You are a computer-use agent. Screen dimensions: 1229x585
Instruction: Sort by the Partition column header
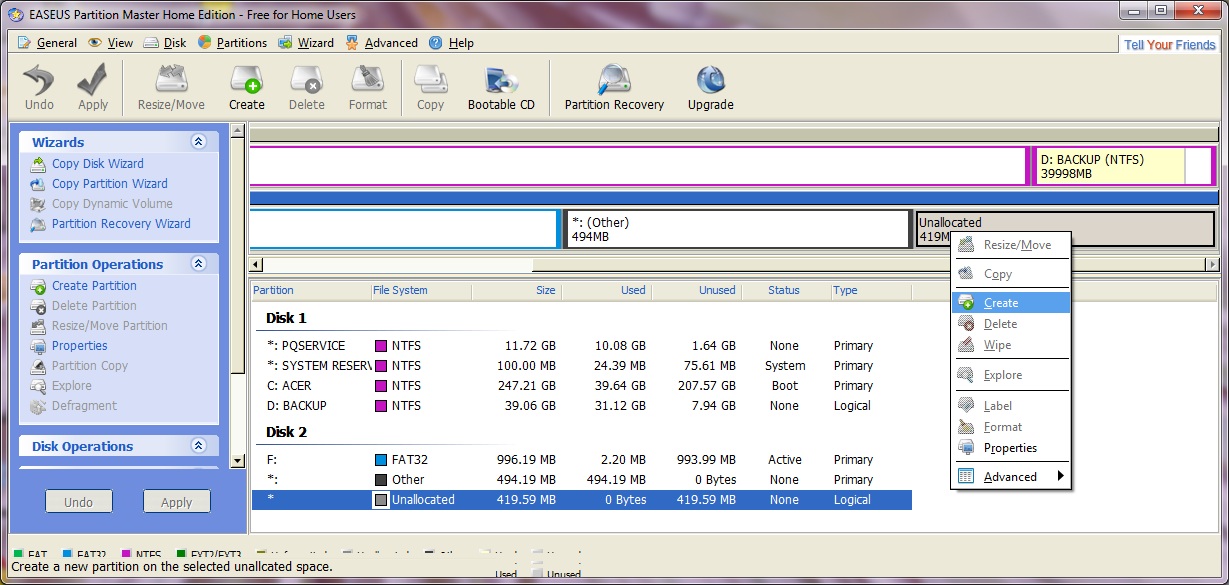coord(310,291)
